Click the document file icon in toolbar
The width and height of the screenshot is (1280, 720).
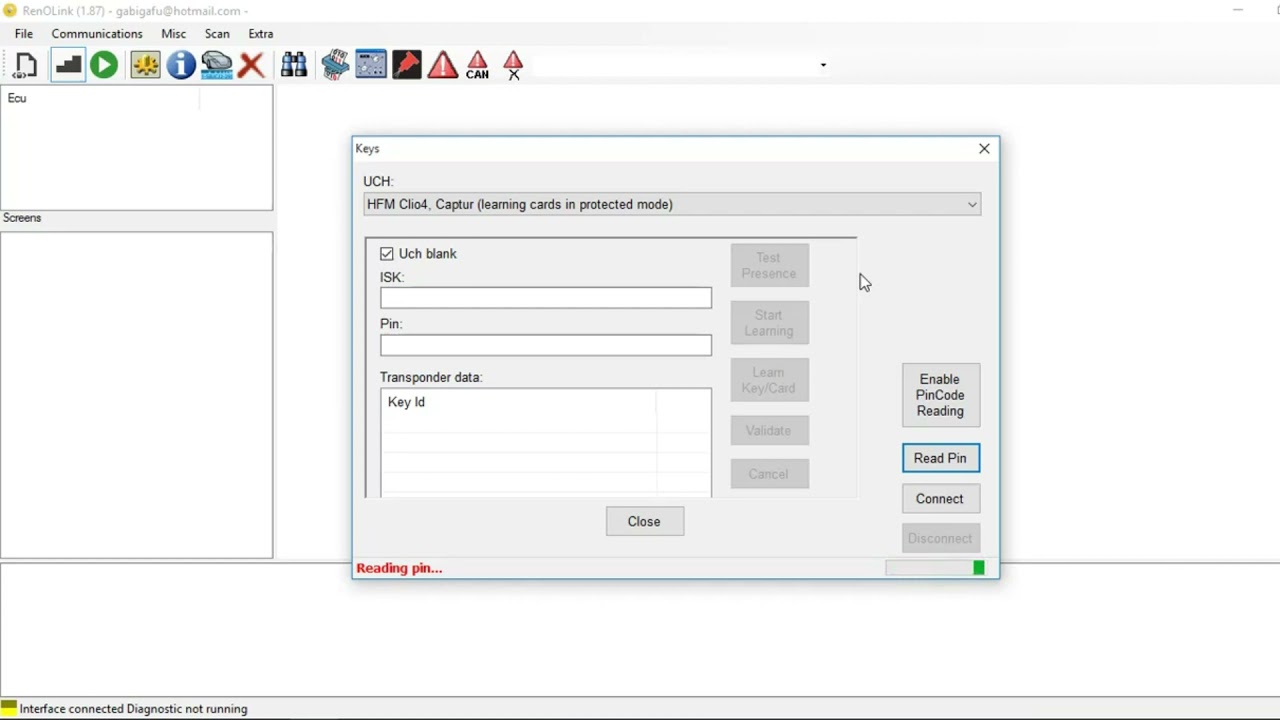tap(25, 66)
